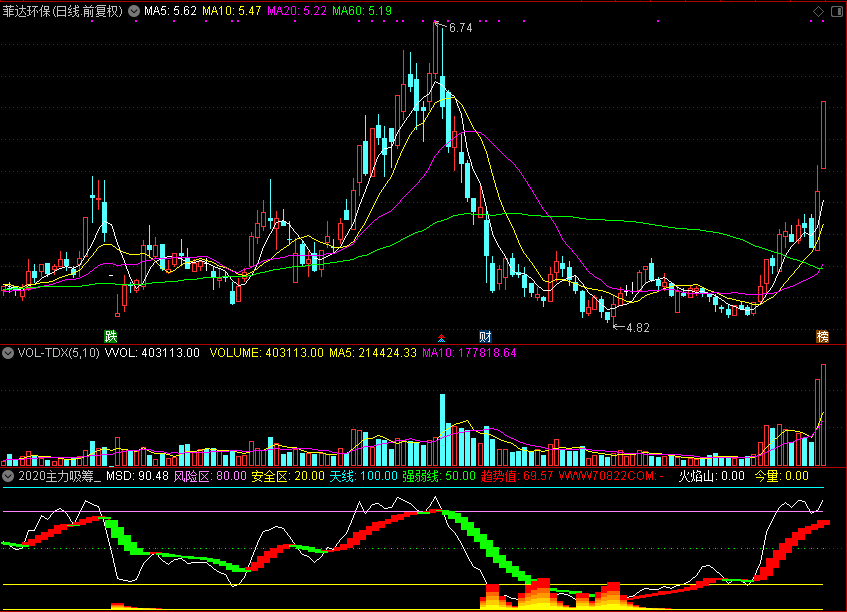Select the MA5 moving average label
This screenshot has width=847, height=612.
pos(169,11)
